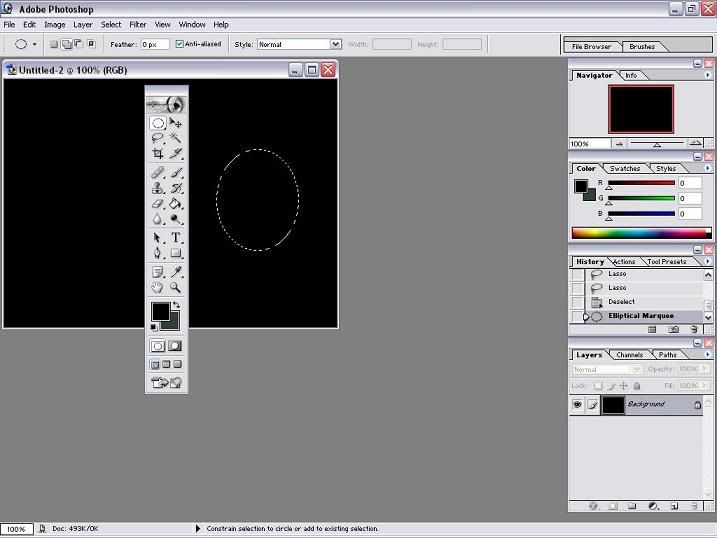Switch to the Channels tab
This screenshot has height=538, width=717.
(x=629, y=355)
